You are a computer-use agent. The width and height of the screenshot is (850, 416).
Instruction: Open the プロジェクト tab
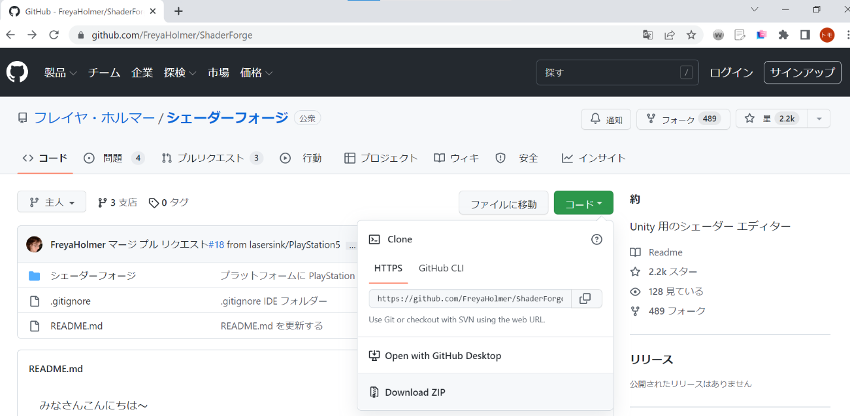(x=381, y=158)
